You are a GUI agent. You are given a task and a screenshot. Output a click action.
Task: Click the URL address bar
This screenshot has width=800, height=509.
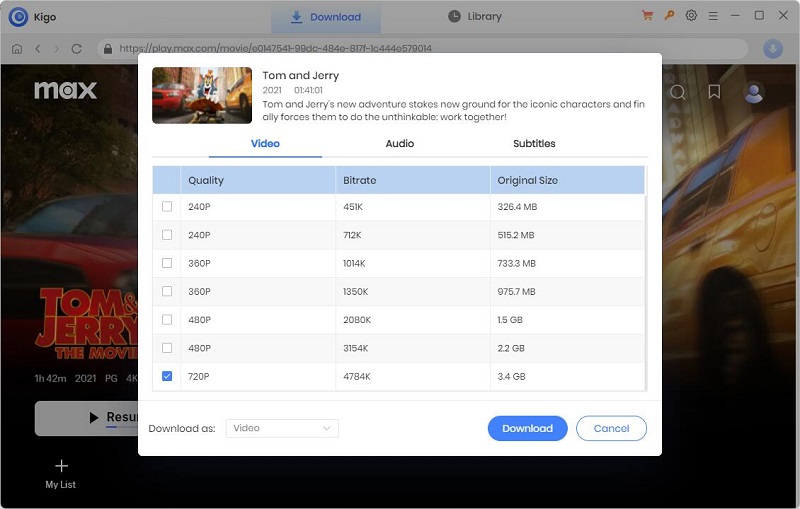click(422, 48)
